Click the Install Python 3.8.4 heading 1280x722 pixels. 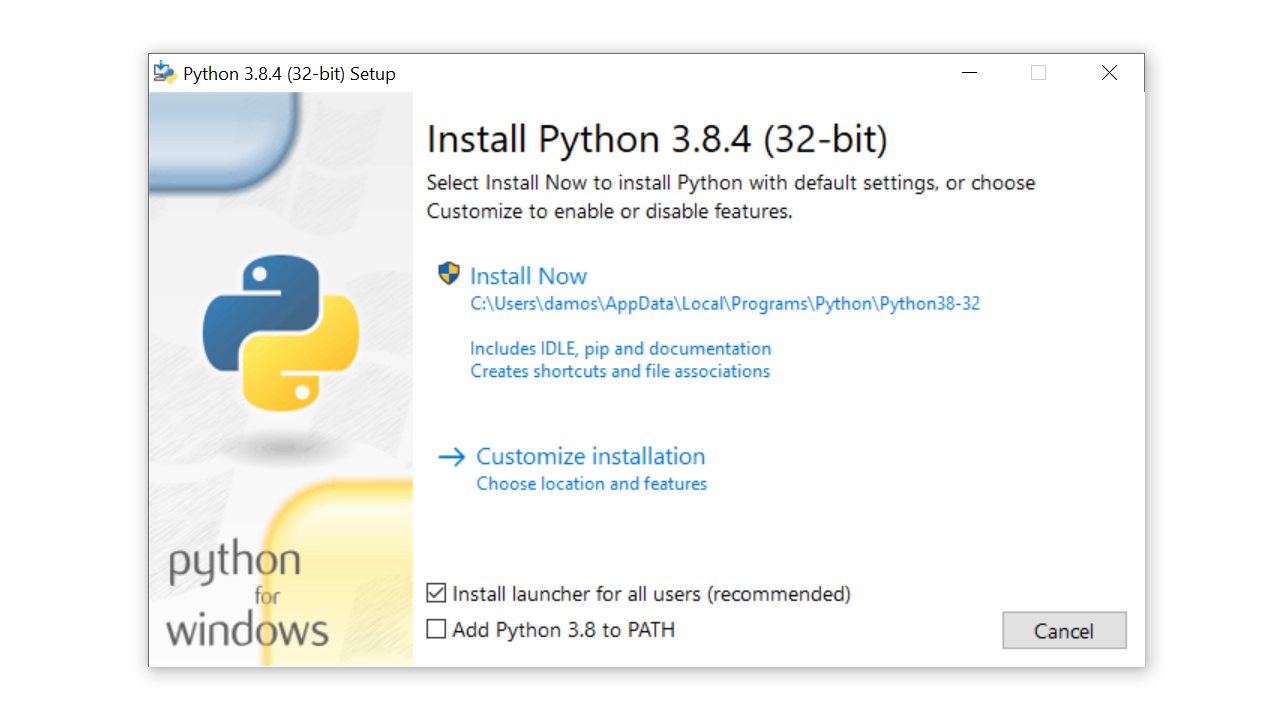657,138
